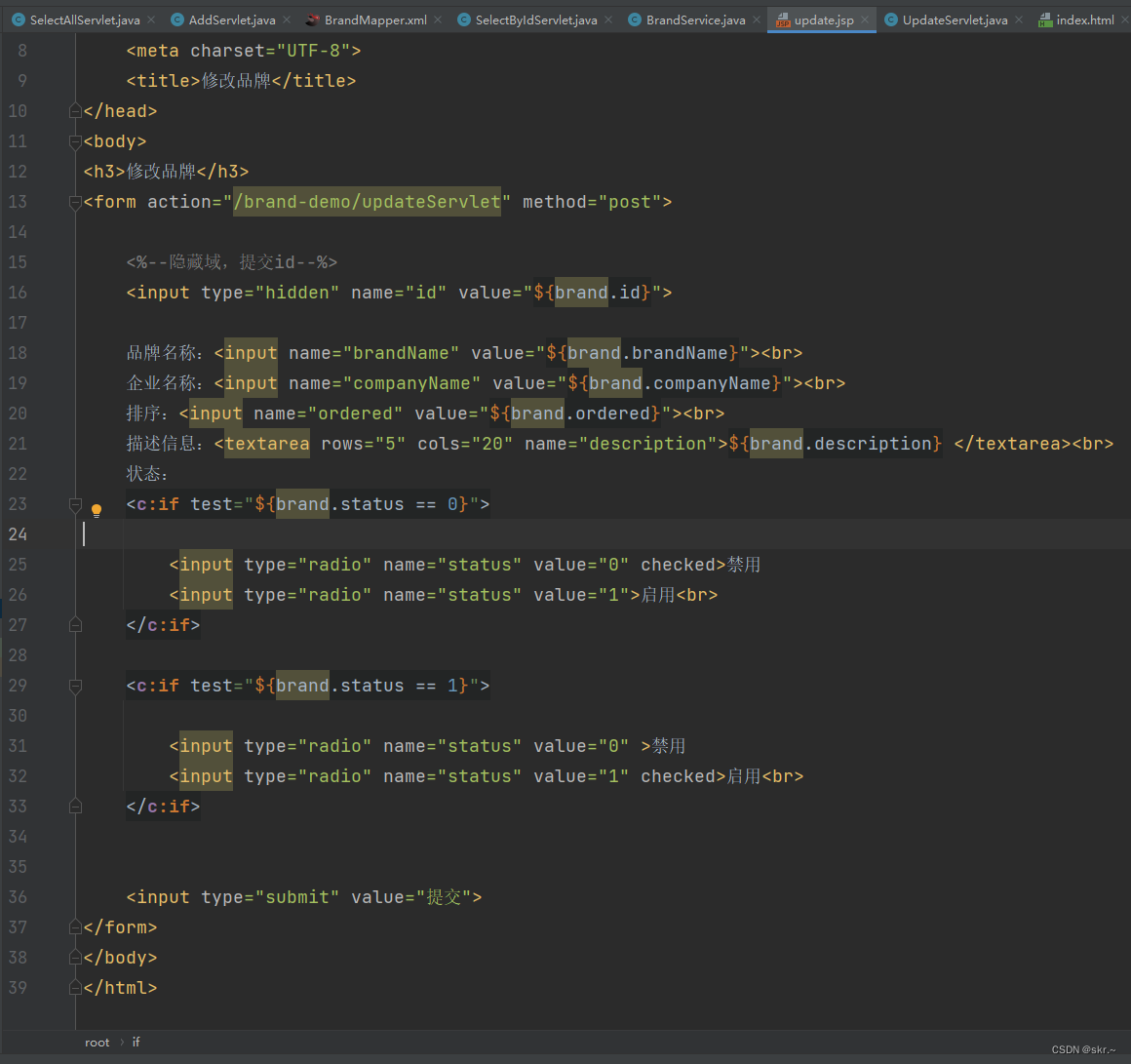Switch to the index.html tab
The width and height of the screenshot is (1131, 1064).
coord(1087,19)
